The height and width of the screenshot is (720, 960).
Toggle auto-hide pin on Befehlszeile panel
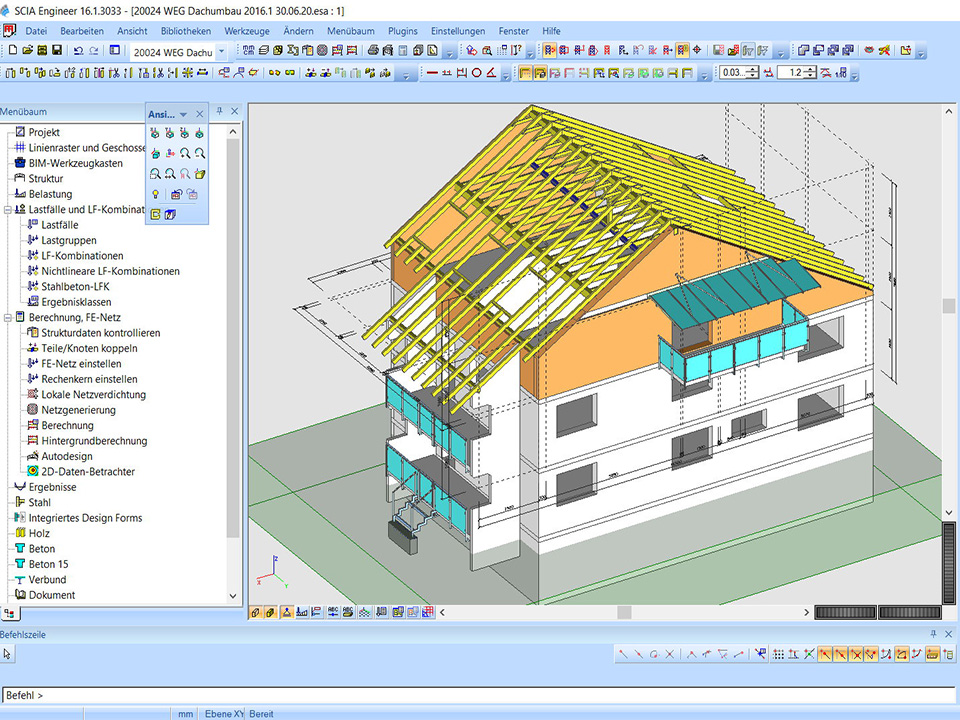point(934,634)
